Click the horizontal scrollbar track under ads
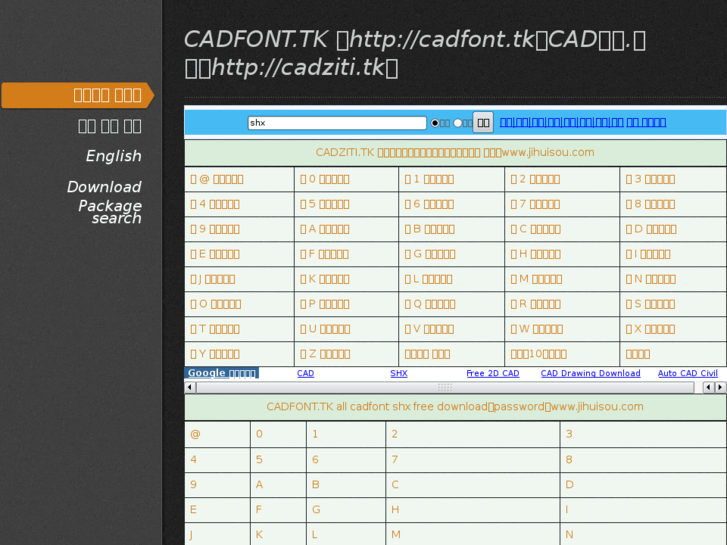Screen dimensions: 727x545 pos(445,387)
